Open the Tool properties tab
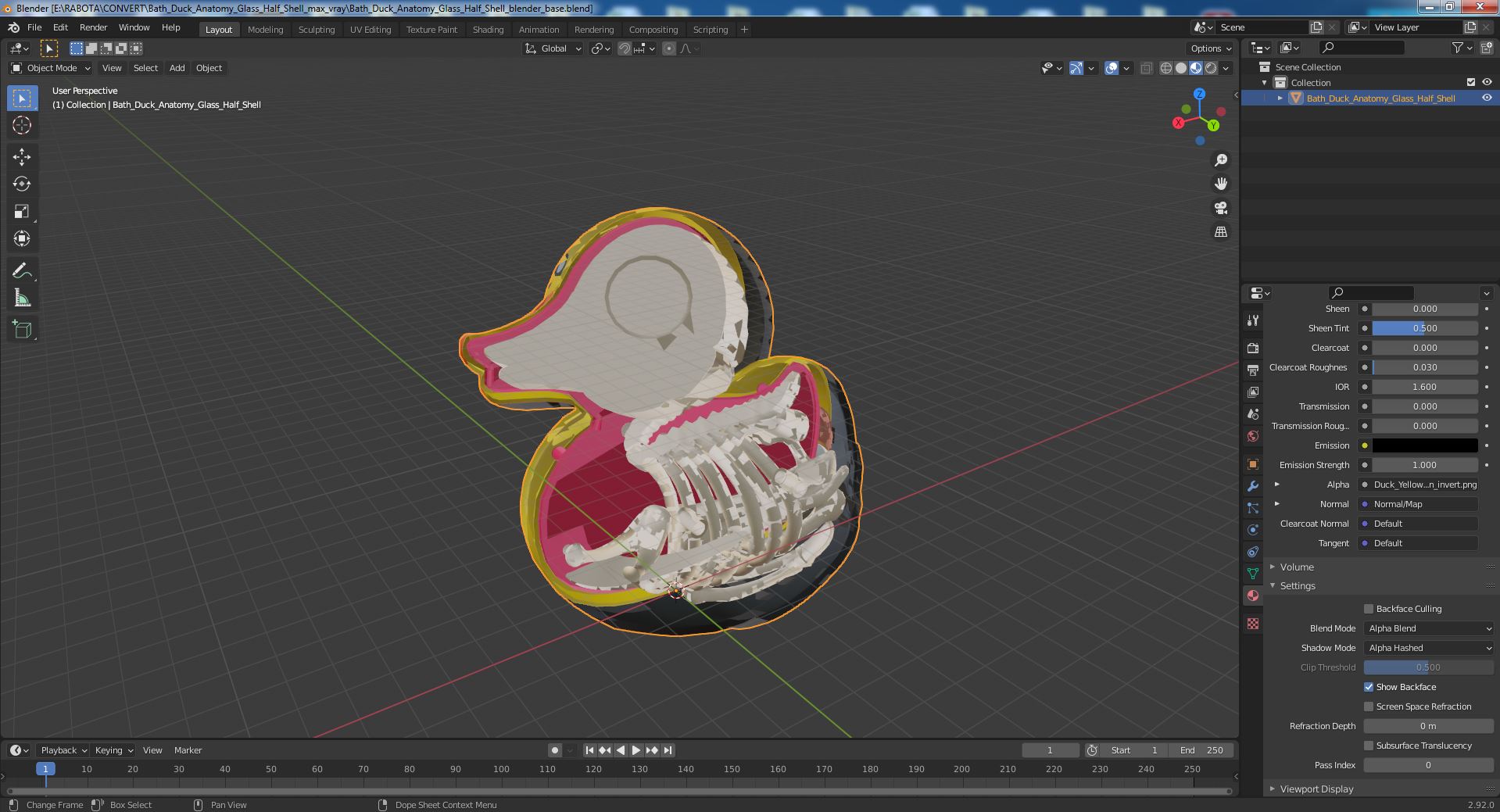1500x812 pixels. 1253,320
